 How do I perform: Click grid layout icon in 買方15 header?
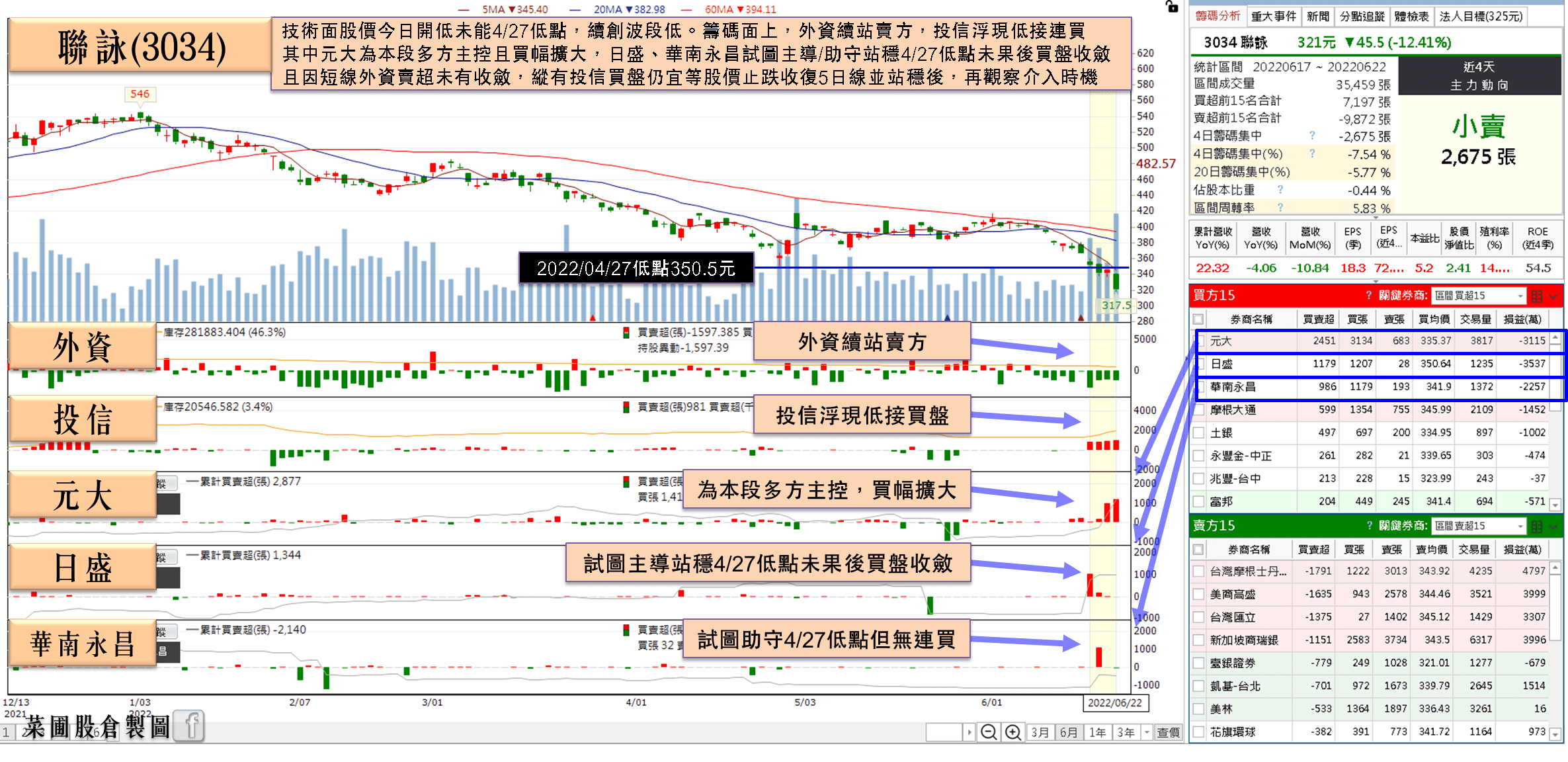click(1537, 296)
